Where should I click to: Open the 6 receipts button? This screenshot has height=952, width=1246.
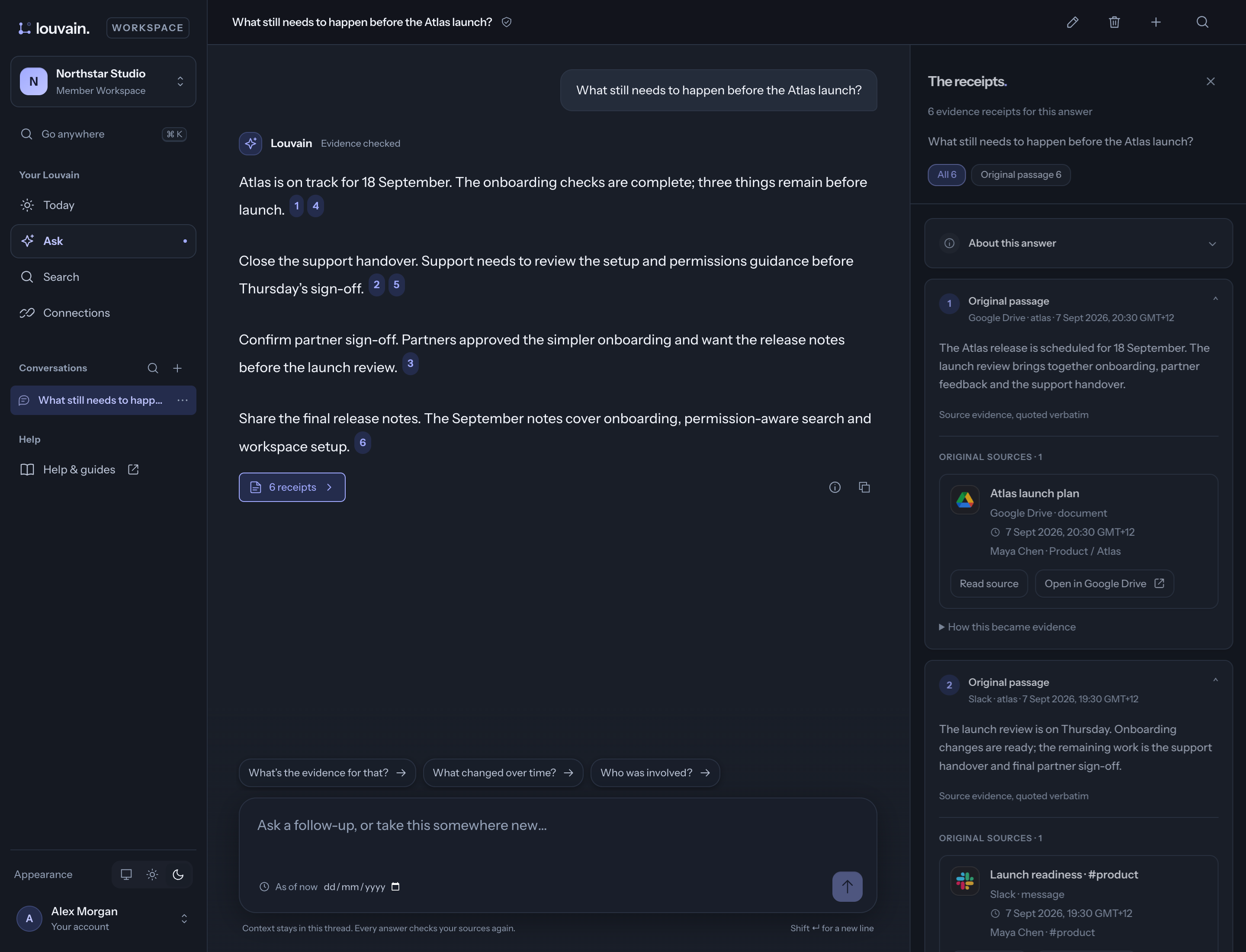point(292,487)
